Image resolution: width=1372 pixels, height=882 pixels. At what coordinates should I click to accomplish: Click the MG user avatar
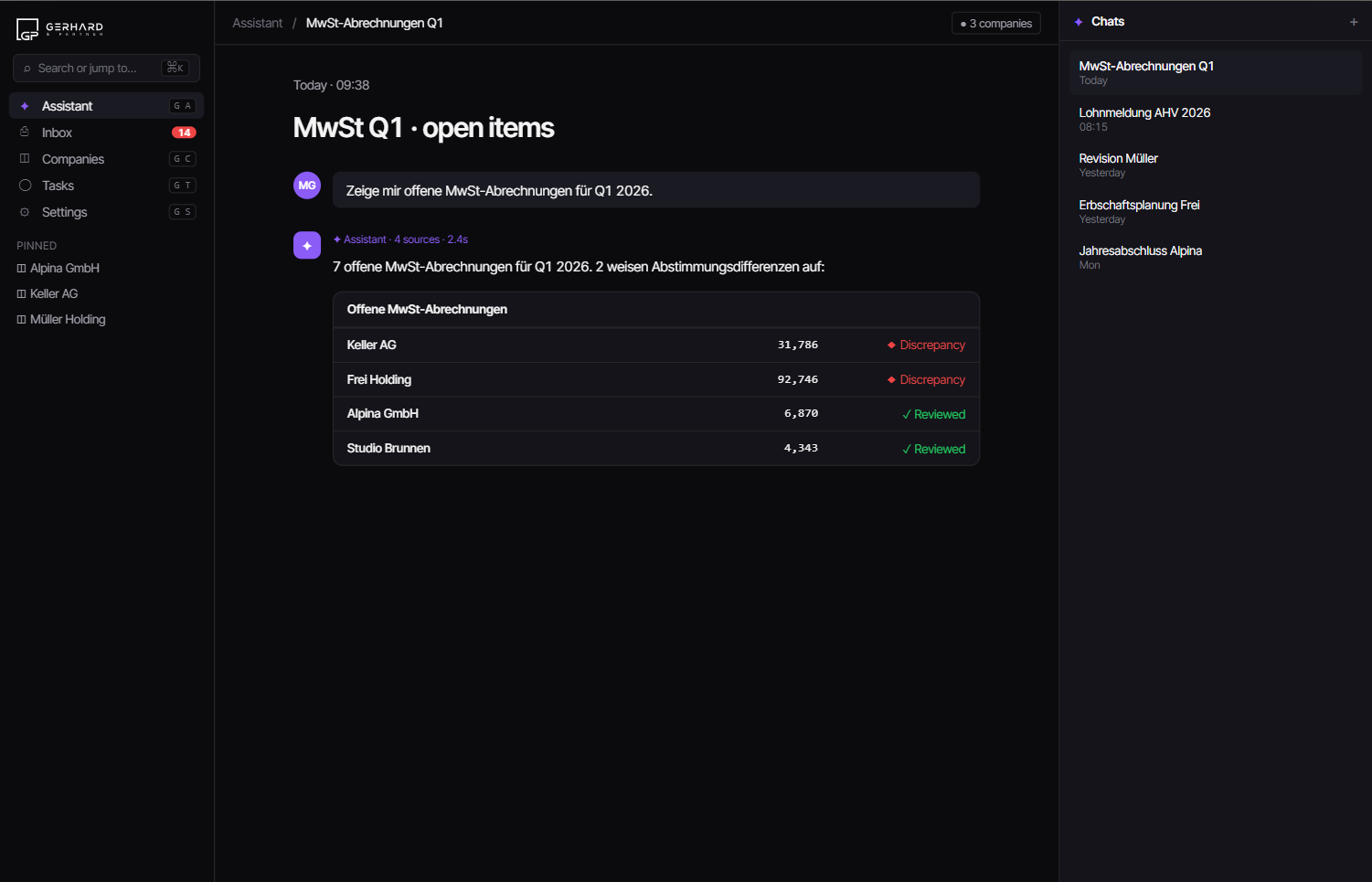(x=307, y=186)
